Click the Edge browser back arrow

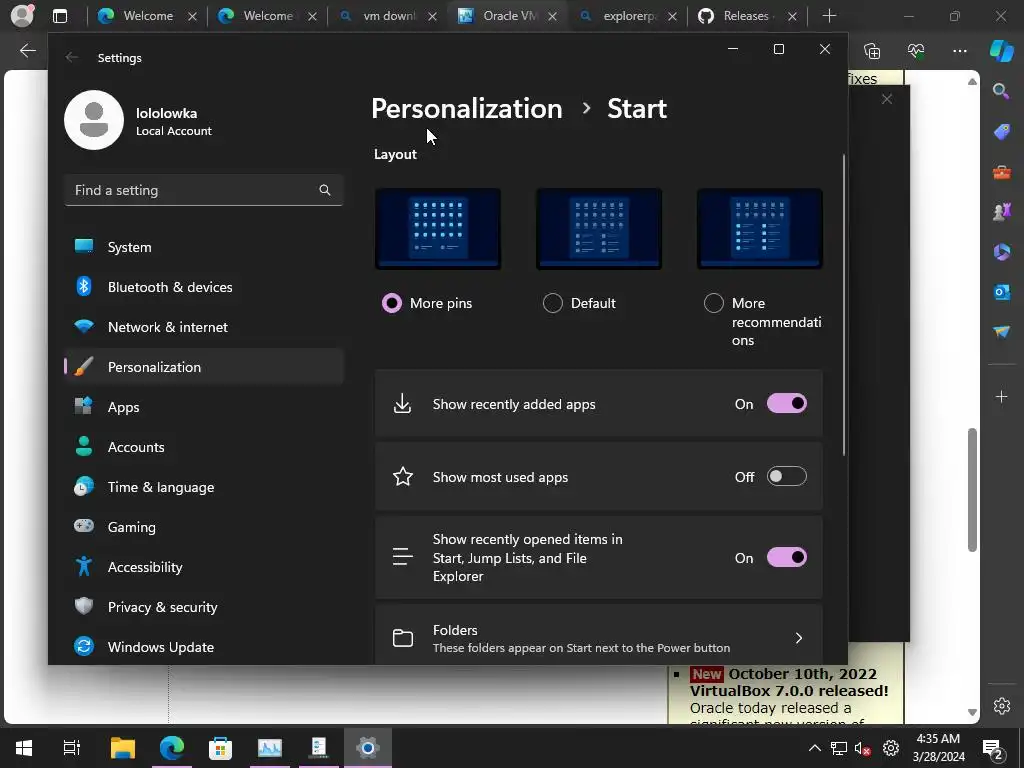[27, 50]
